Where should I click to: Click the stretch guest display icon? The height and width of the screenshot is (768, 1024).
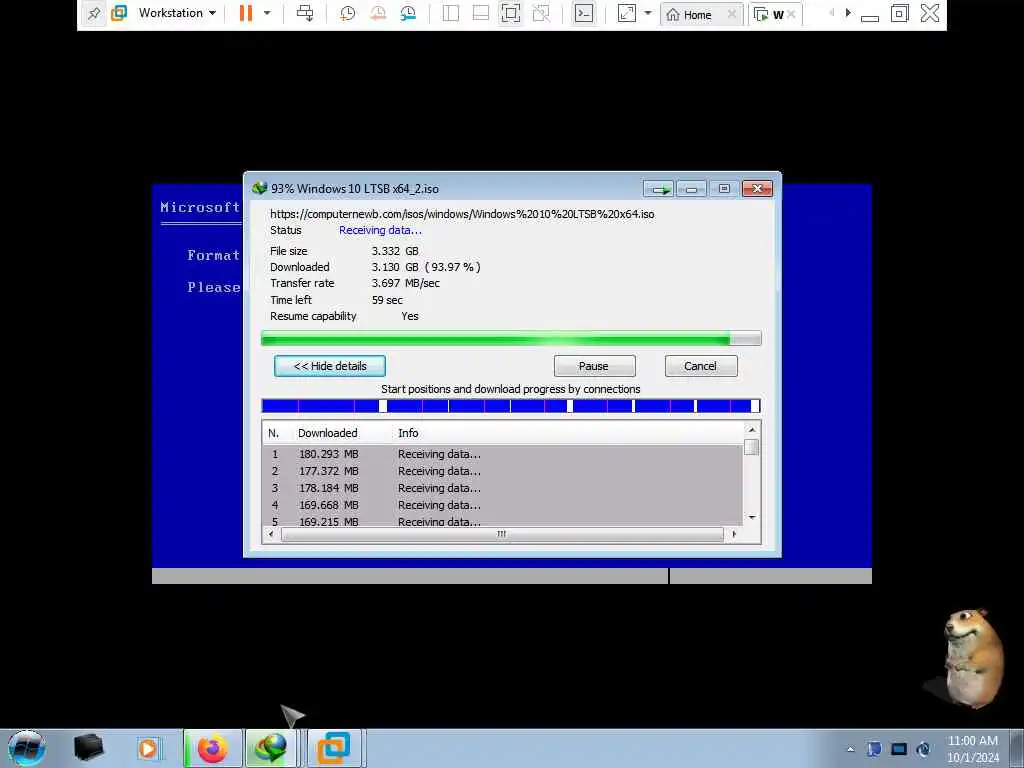pyautogui.click(x=626, y=13)
